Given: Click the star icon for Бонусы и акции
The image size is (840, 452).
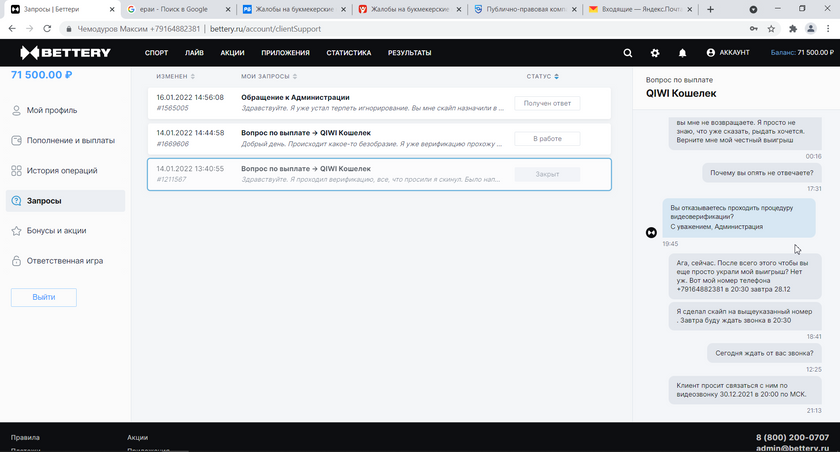Looking at the screenshot, I should 16,231.
